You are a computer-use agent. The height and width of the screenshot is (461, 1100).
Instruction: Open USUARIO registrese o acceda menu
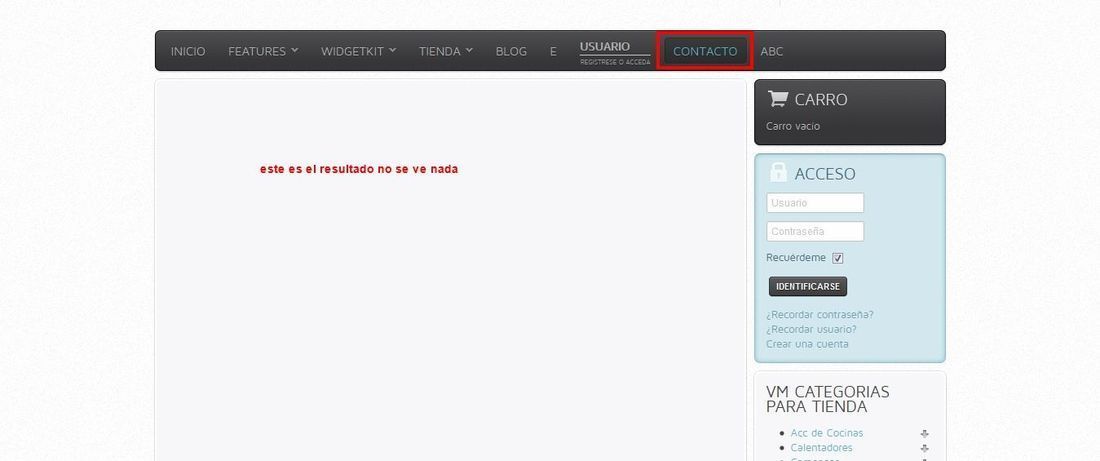[x=615, y=53]
